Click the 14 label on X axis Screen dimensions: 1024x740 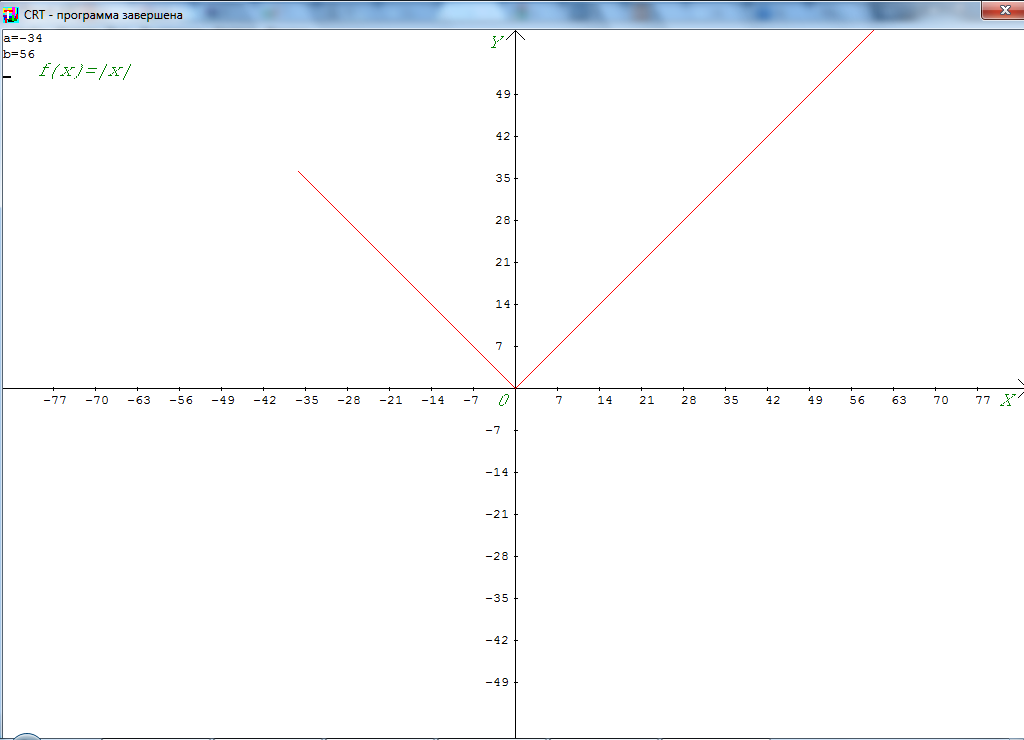tap(605, 400)
